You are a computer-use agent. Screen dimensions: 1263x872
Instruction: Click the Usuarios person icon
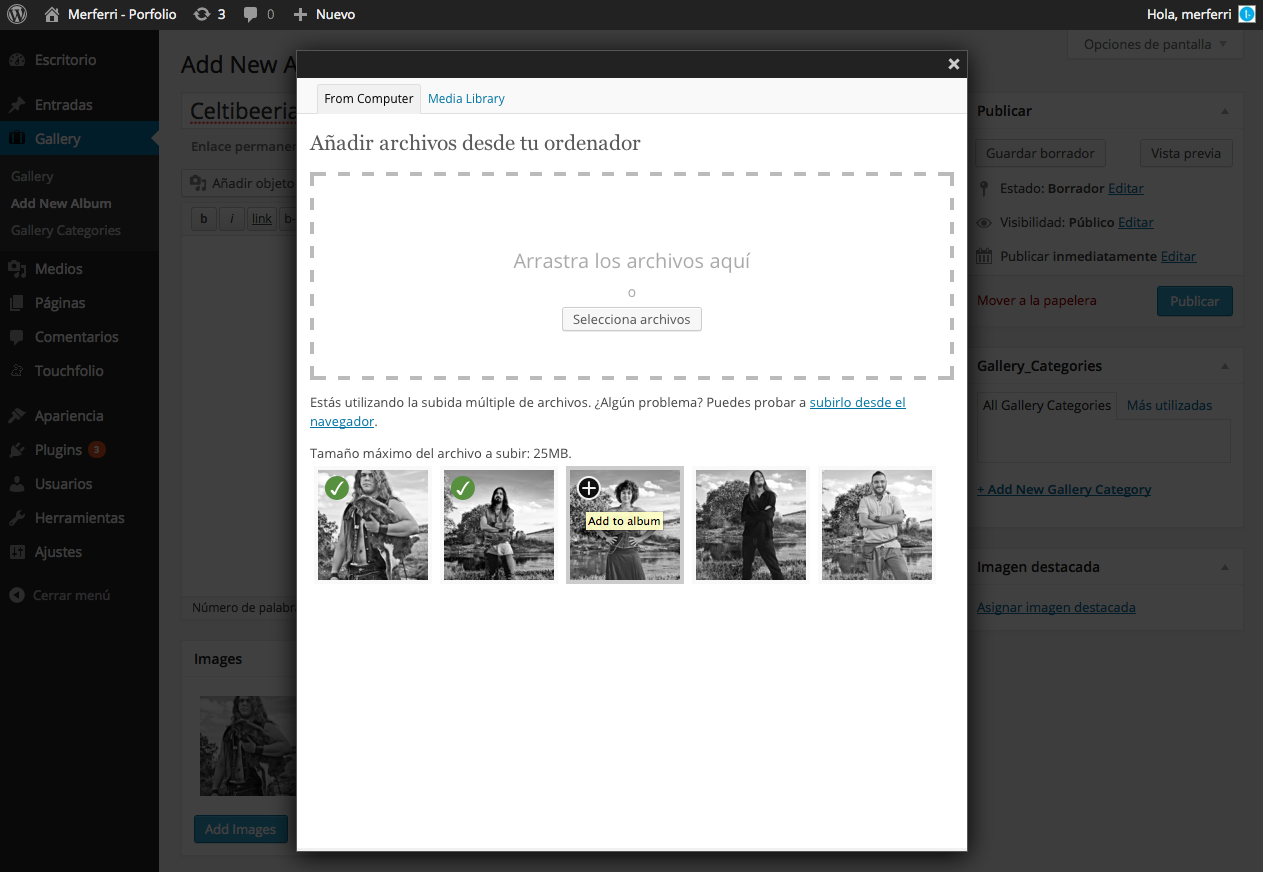[x=17, y=484]
